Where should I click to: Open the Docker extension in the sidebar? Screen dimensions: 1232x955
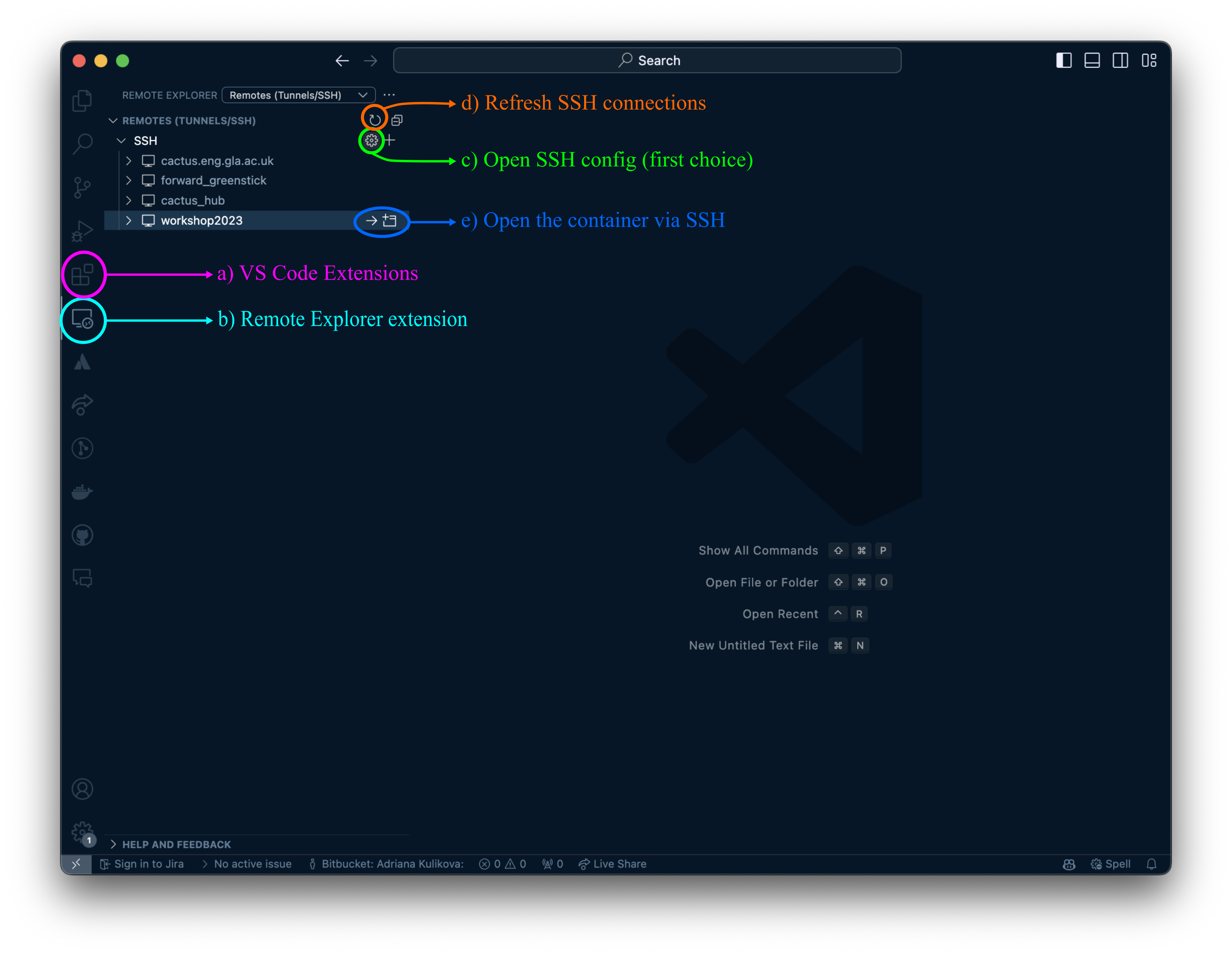[x=82, y=492]
